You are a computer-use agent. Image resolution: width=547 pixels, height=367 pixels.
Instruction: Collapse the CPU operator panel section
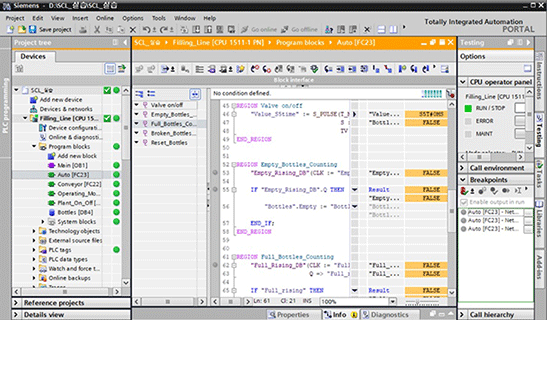[x=463, y=82]
